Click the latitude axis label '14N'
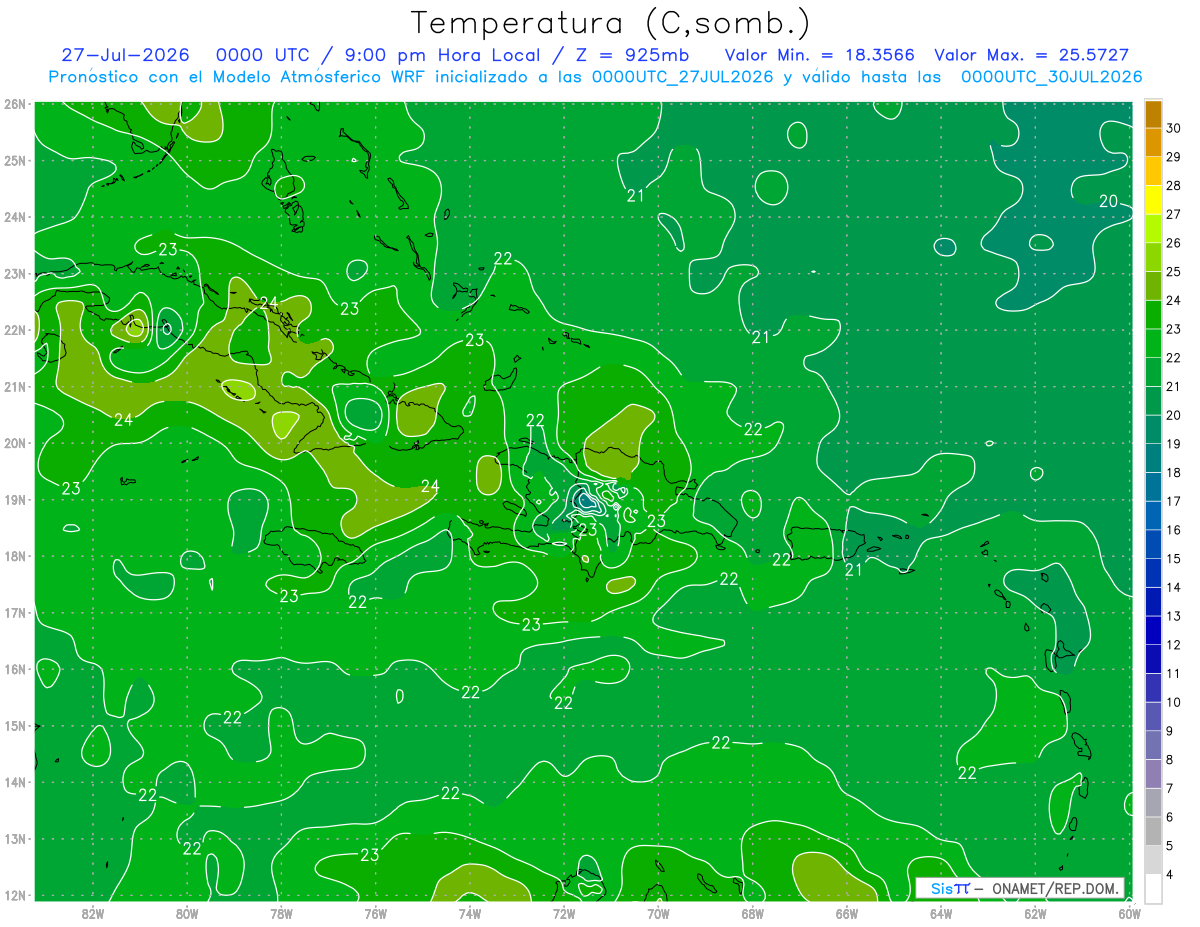The image size is (1200, 927). tap(15, 782)
